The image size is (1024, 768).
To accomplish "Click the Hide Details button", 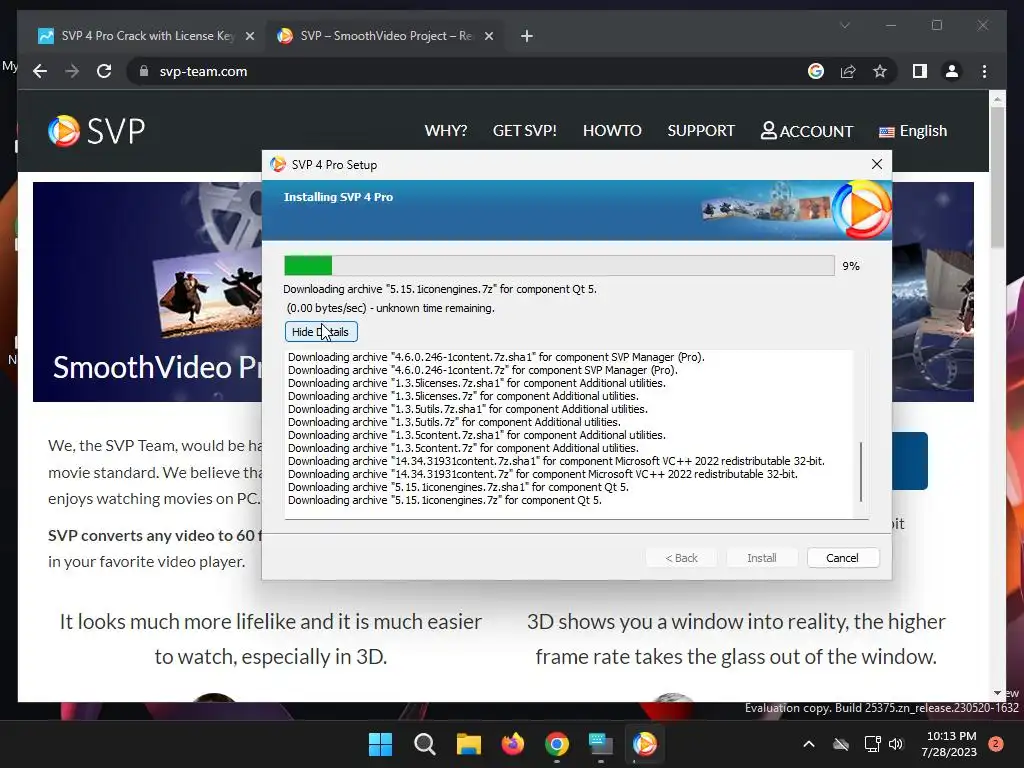I will [x=321, y=332].
